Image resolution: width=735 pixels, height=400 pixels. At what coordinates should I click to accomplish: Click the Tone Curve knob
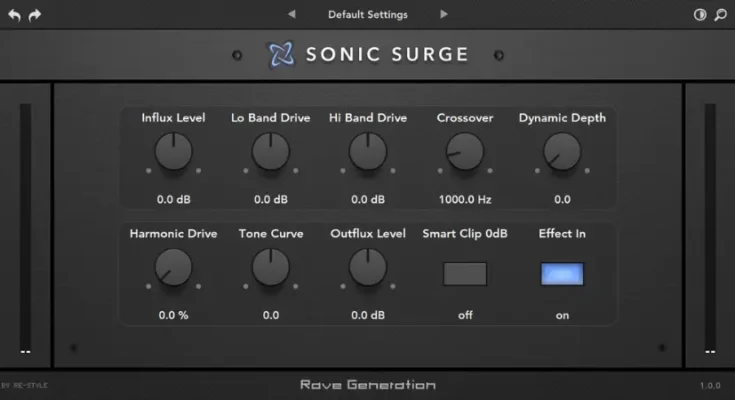tap(270, 267)
